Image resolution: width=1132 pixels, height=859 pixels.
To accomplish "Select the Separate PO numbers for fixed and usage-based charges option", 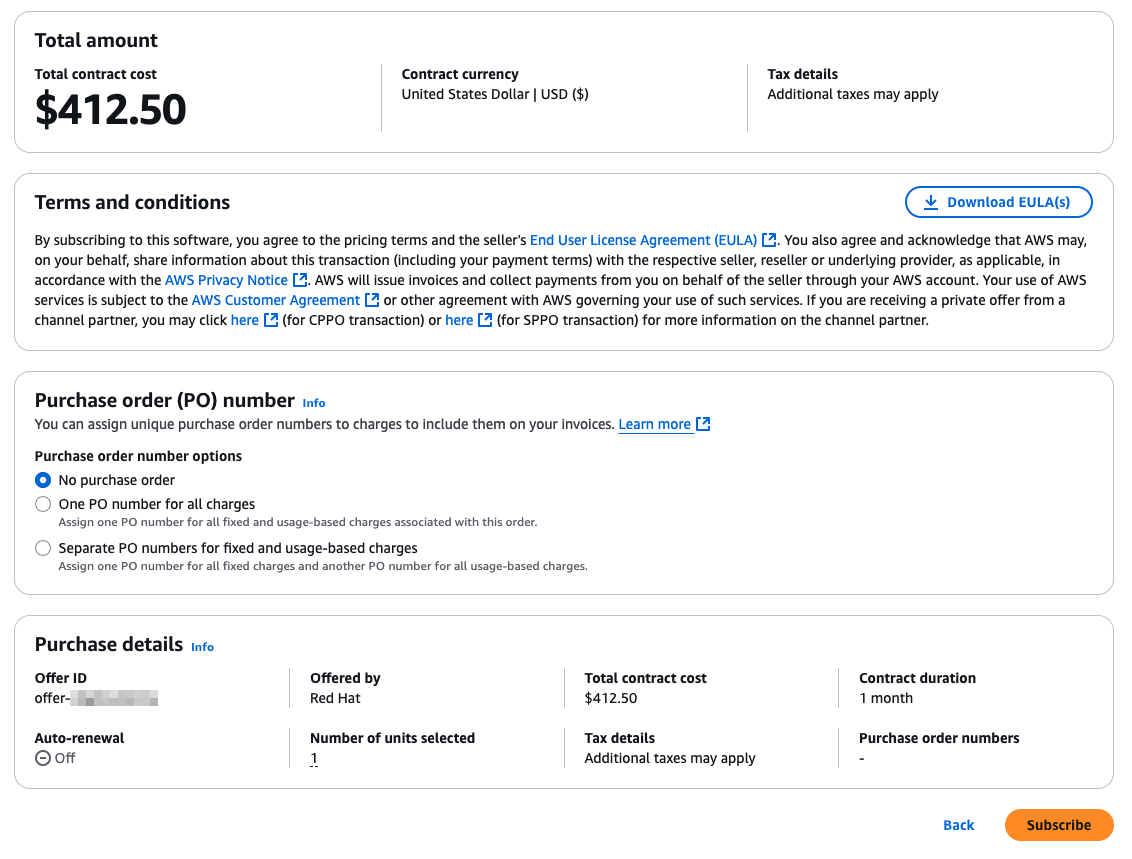I will coord(43,549).
